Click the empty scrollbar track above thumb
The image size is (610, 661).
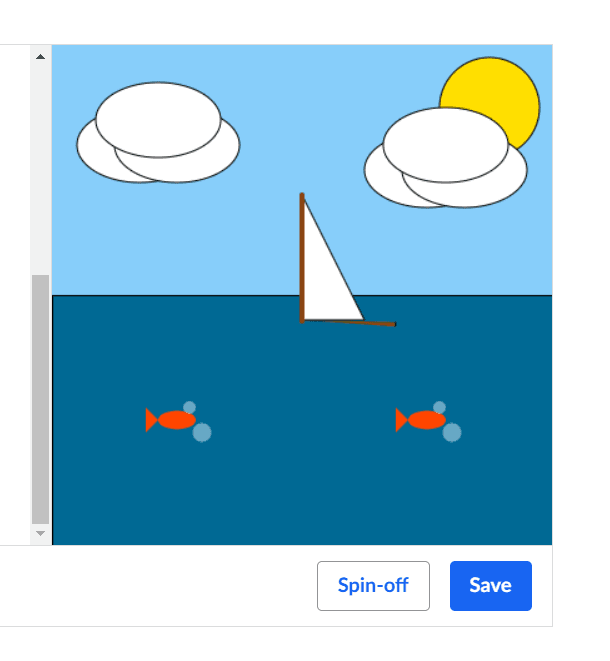(40, 169)
